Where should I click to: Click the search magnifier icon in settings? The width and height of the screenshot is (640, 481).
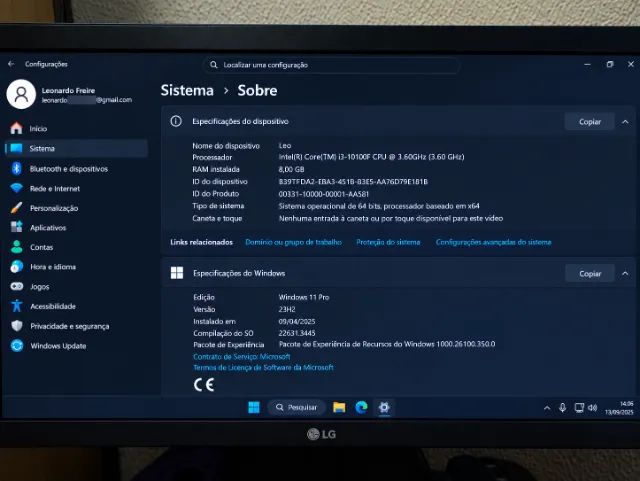click(x=213, y=65)
